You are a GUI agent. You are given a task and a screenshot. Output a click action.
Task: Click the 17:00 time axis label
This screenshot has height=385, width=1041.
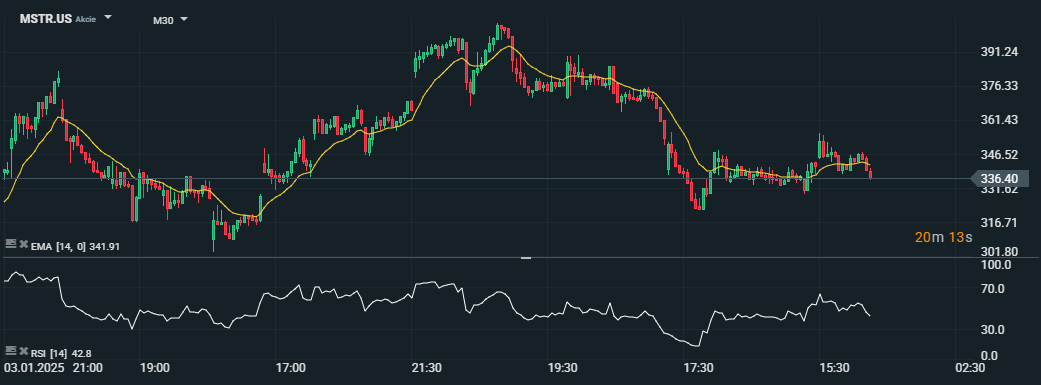pyautogui.click(x=290, y=368)
